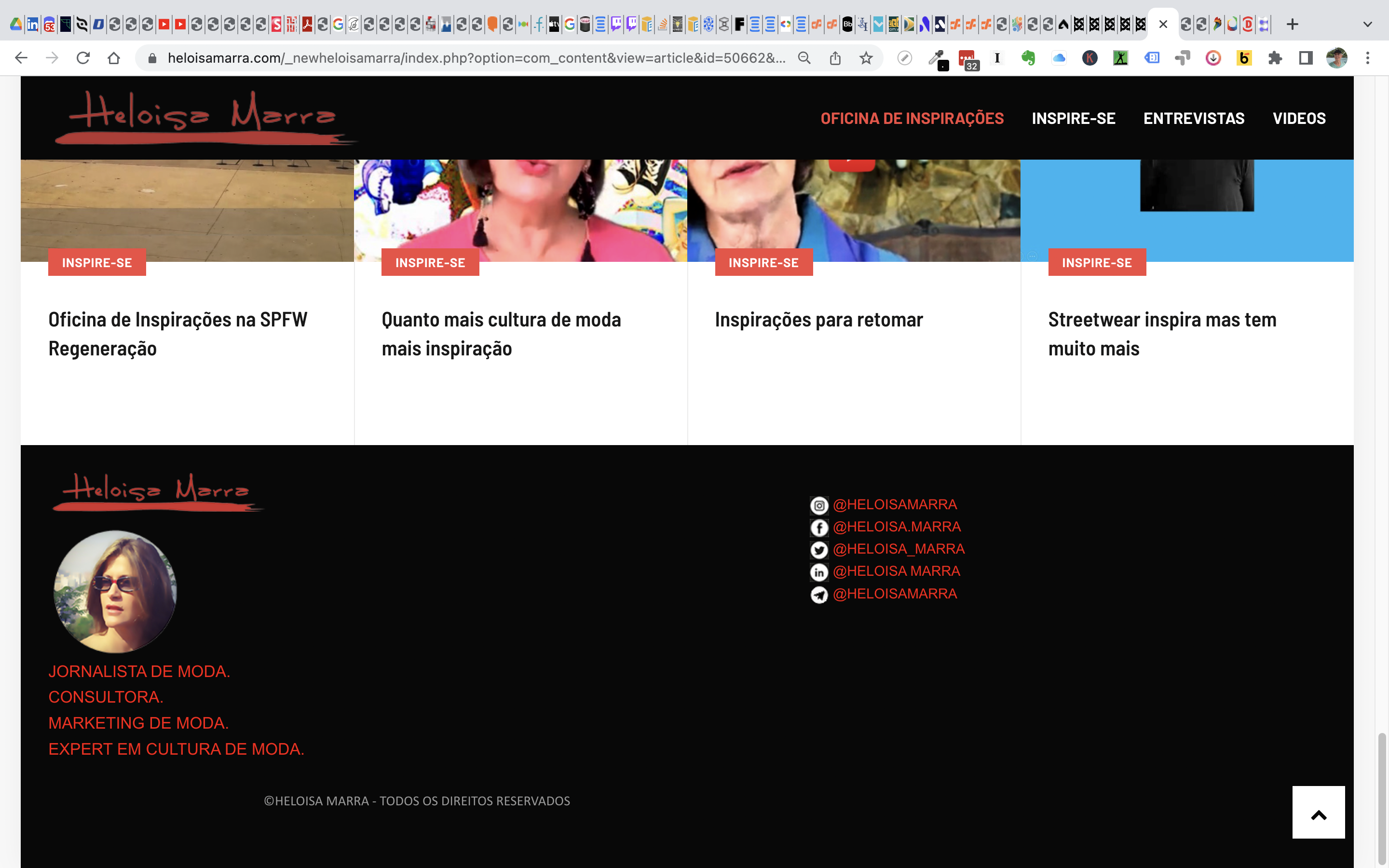Click the browser reload button

click(83, 58)
